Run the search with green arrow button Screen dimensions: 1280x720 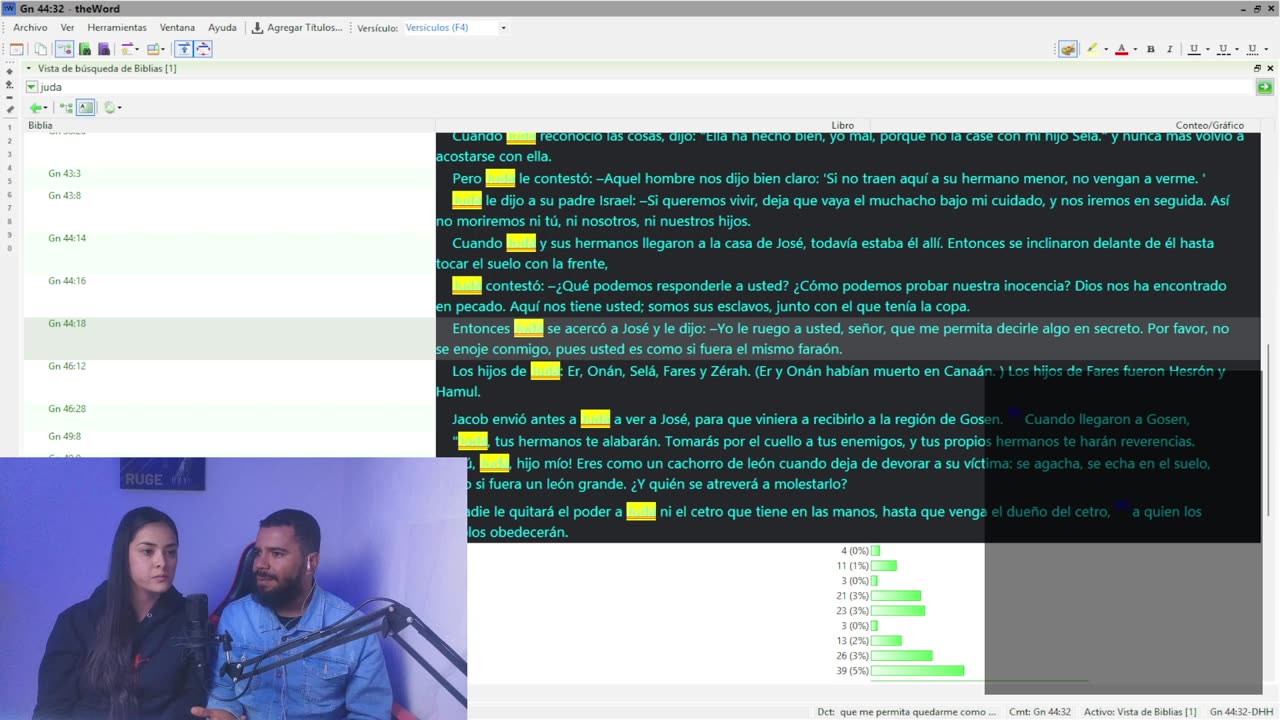point(1264,87)
